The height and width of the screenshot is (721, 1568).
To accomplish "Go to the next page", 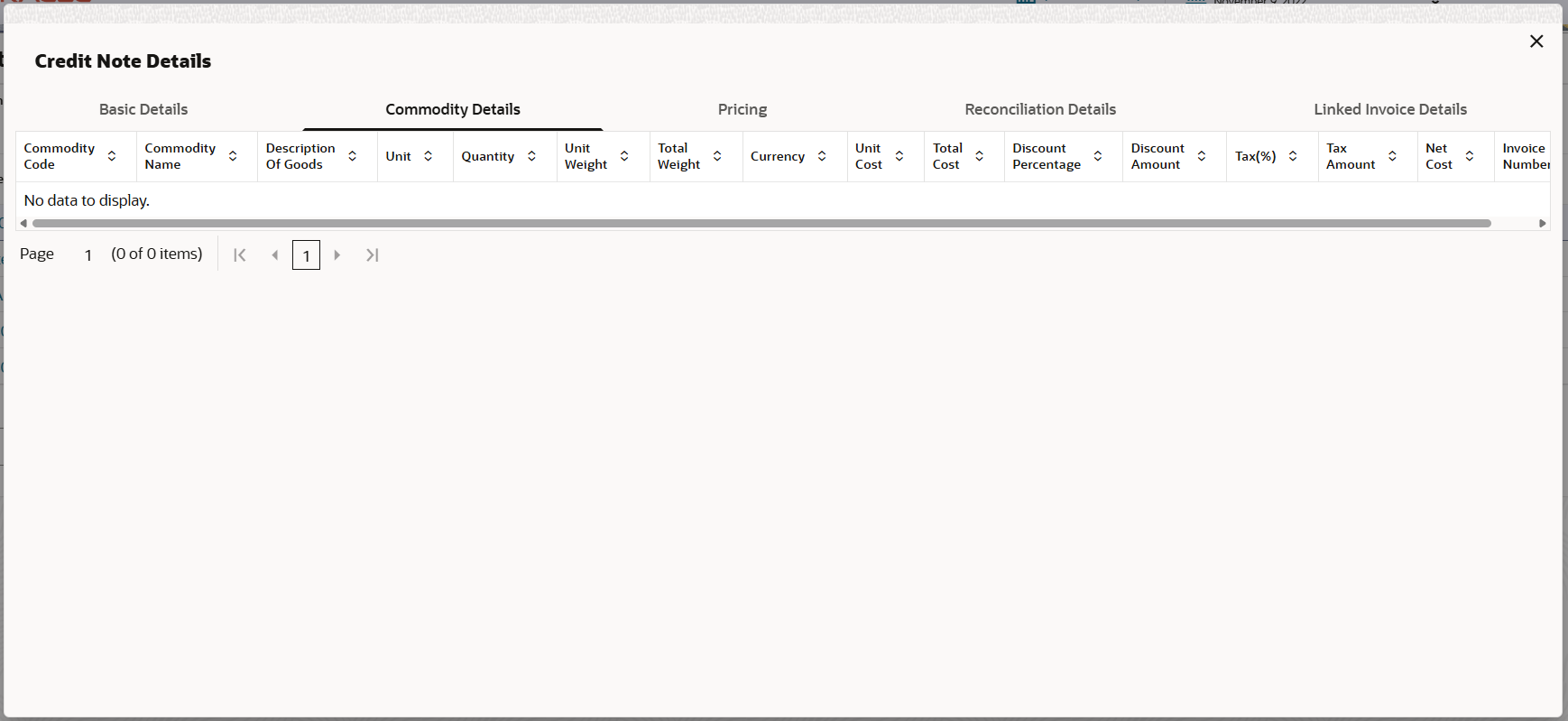I will (x=337, y=255).
